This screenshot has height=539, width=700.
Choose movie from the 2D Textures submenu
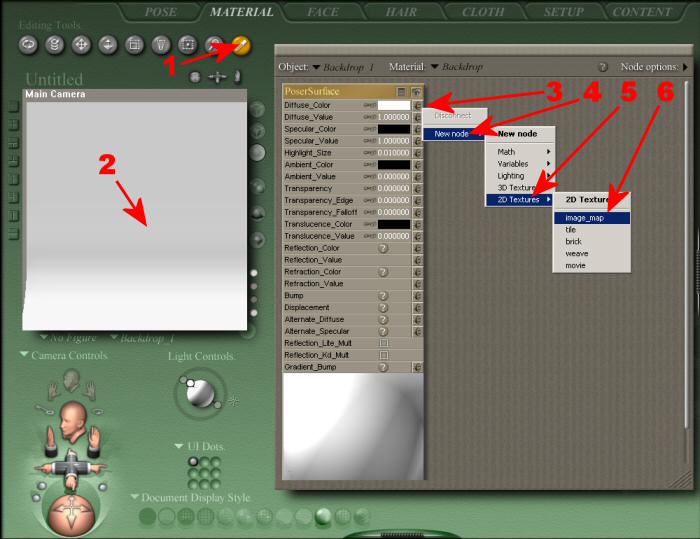coord(592,265)
